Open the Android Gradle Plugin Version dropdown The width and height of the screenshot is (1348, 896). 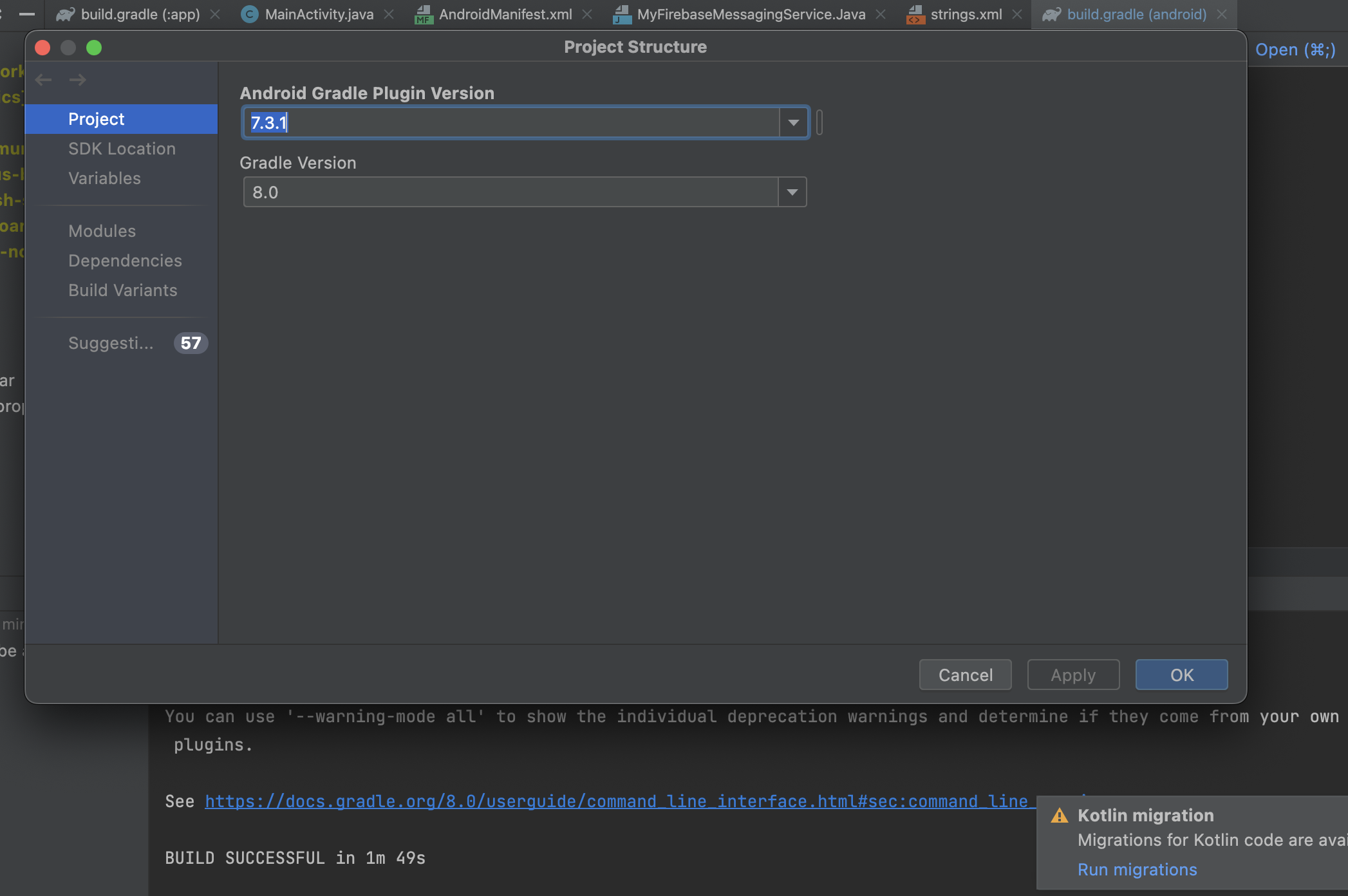click(792, 122)
